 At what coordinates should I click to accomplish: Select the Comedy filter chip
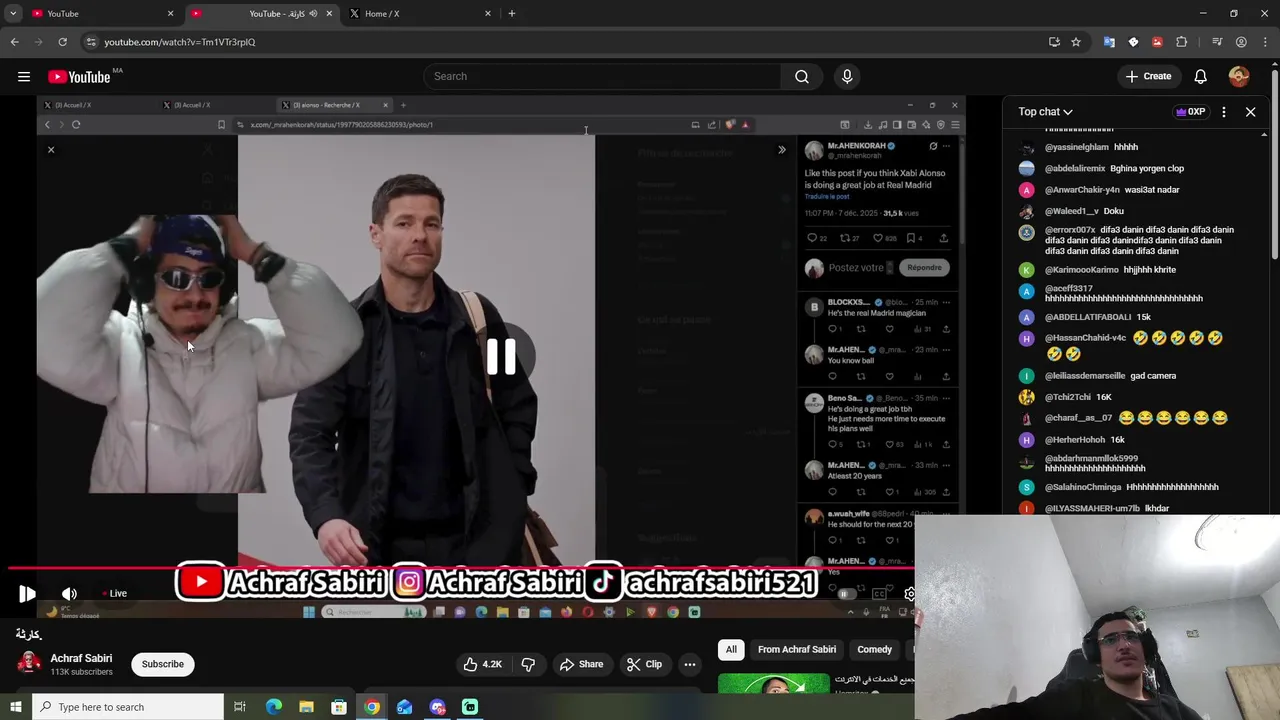tap(874, 649)
